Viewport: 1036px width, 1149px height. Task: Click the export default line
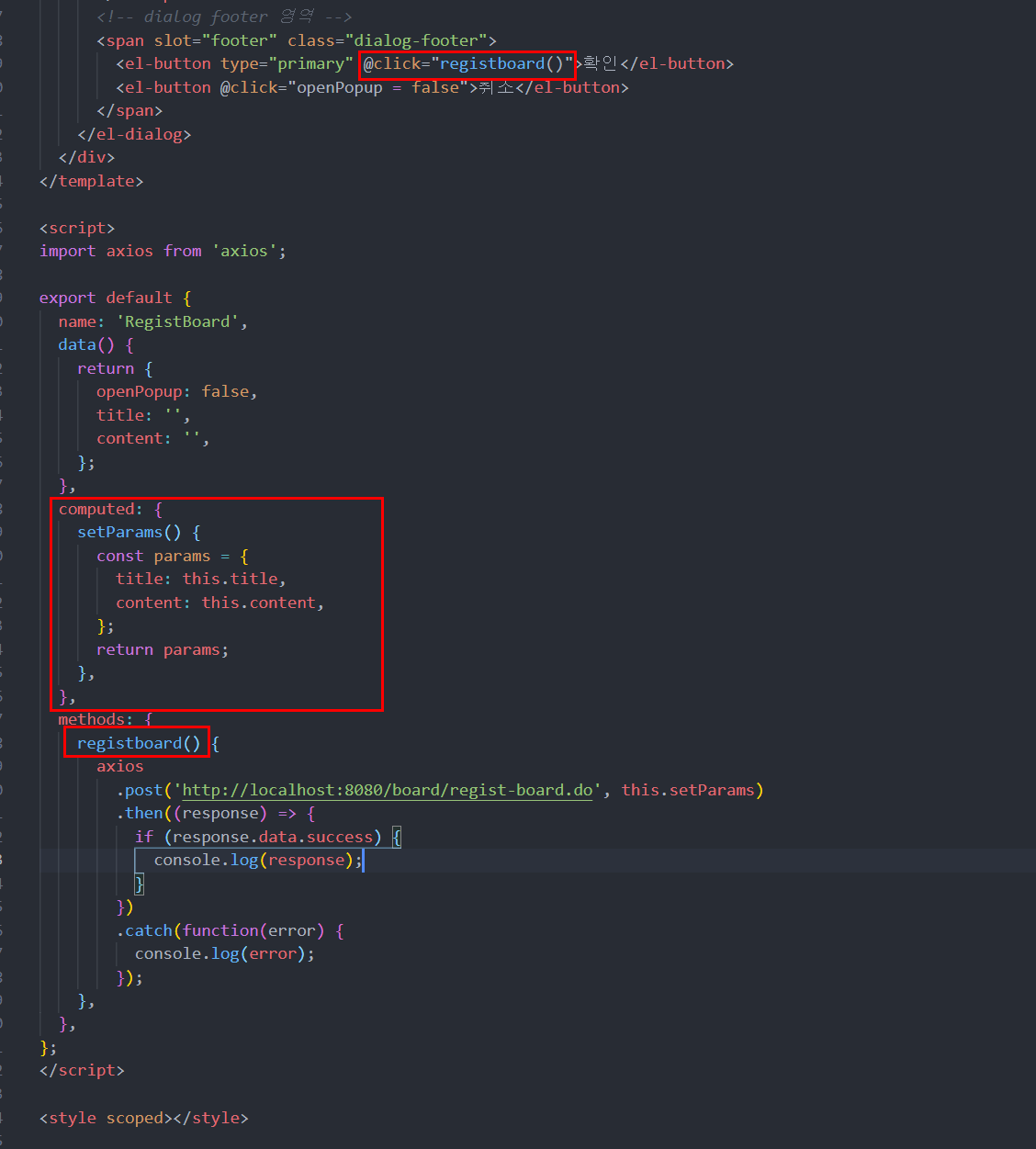coord(115,298)
